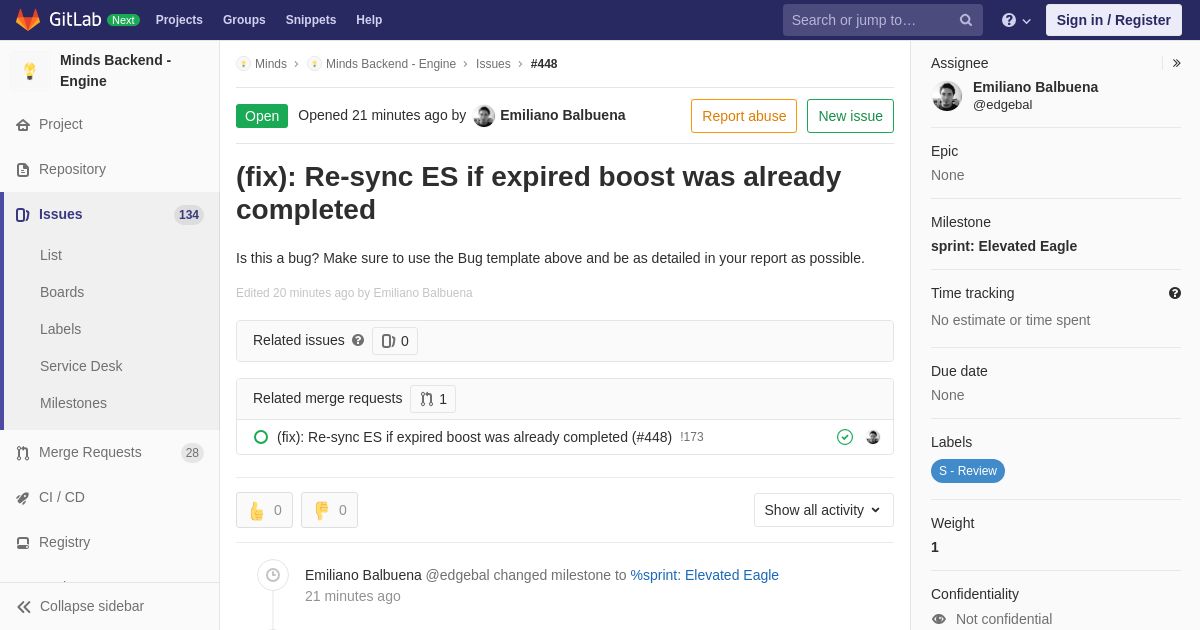Click the search magnifier icon
The image size is (1200, 630).
click(965, 20)
